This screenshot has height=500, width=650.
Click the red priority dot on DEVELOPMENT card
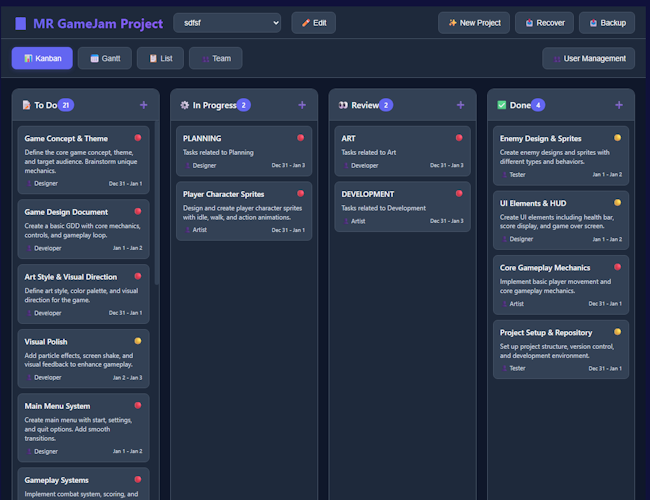[459, 193]
